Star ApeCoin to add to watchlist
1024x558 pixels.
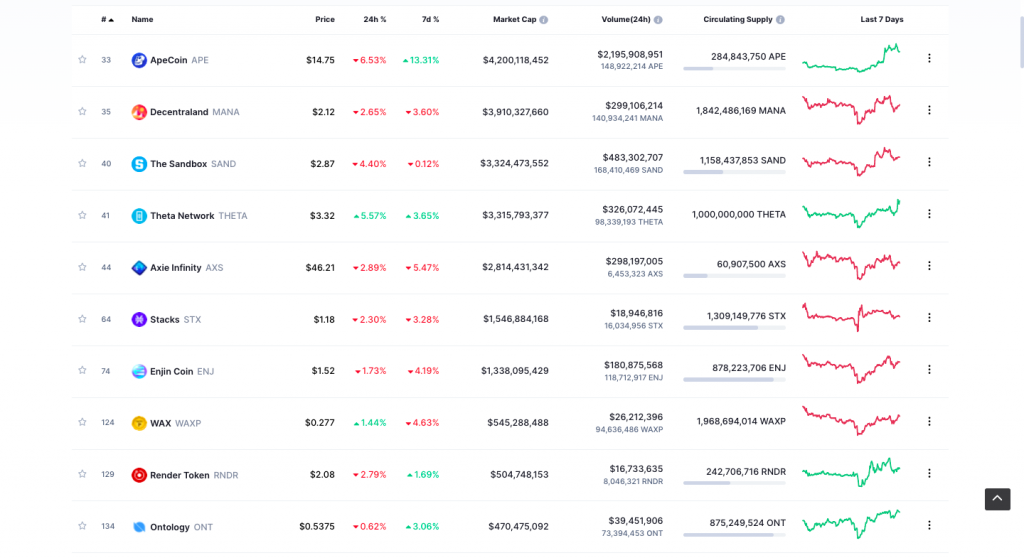click(x=82, y=59)
